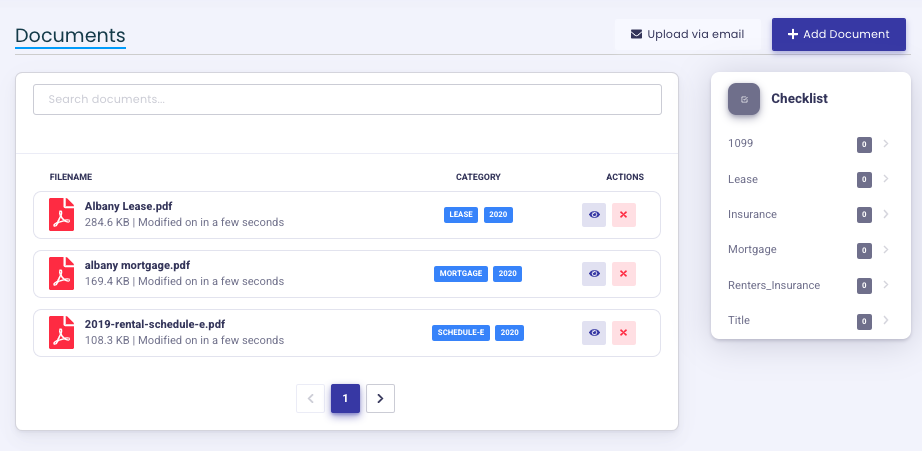Click the CATEGORY column header
This screenshot has height=451, width=922.
click(478, 177)
